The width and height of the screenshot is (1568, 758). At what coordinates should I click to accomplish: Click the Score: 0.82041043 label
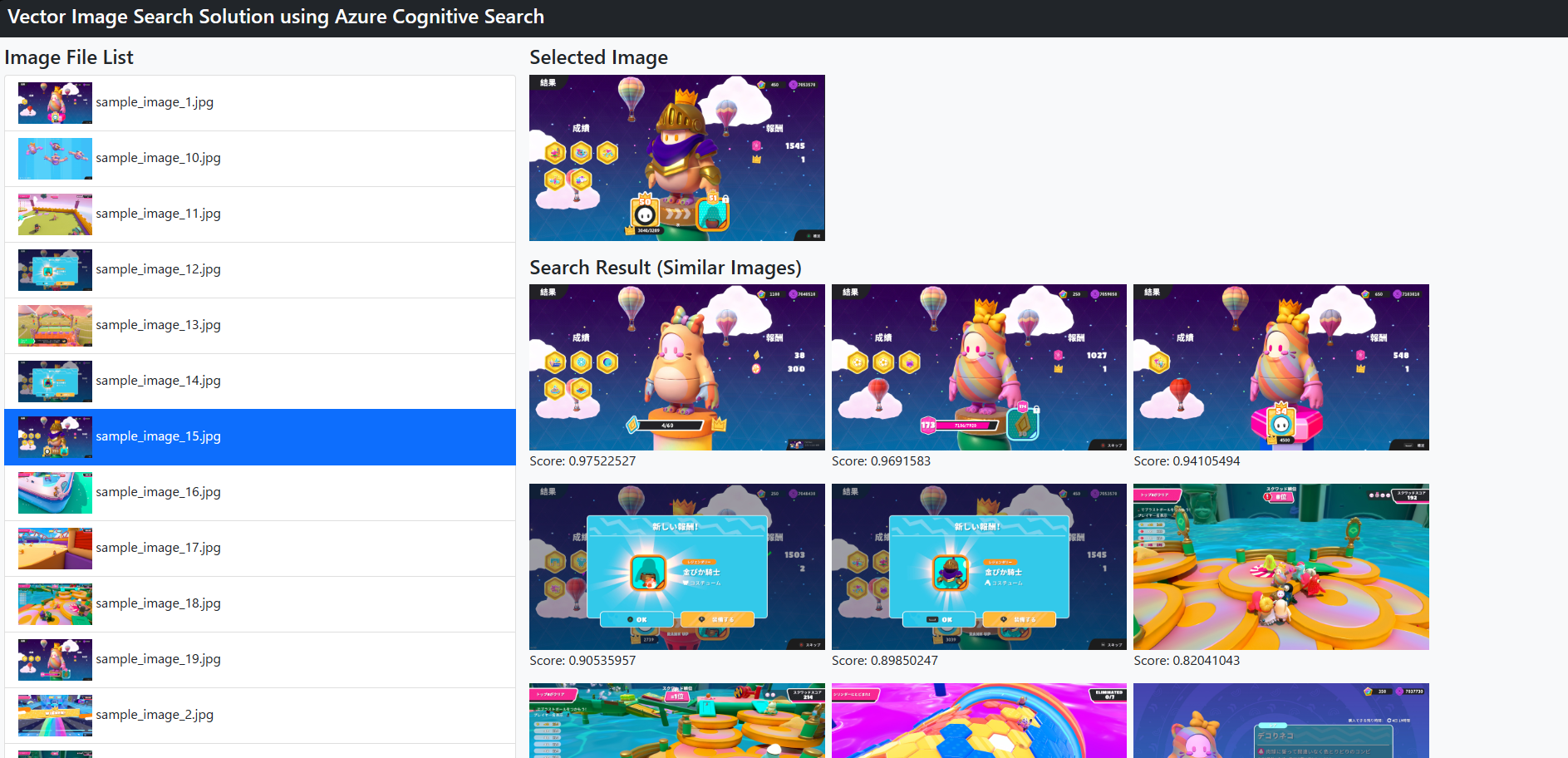[1187, 661]
